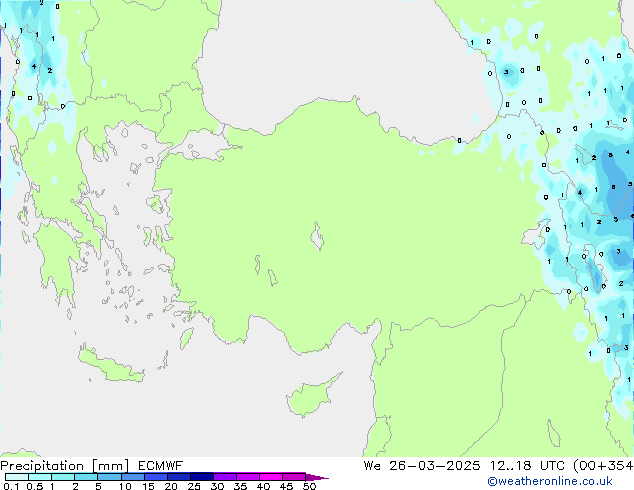Click the 'ECMWF' model label
This screenshot has height=490, width=634.
(161, 466)
